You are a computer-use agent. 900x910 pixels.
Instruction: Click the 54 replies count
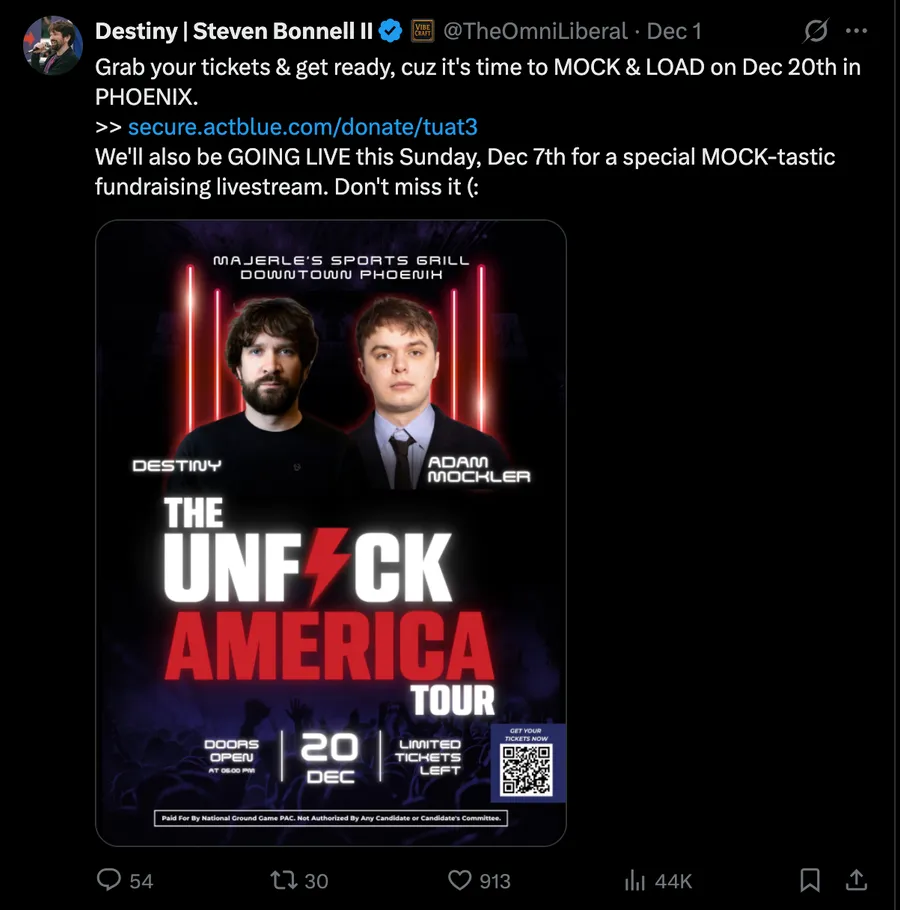(x=142, y=880)
